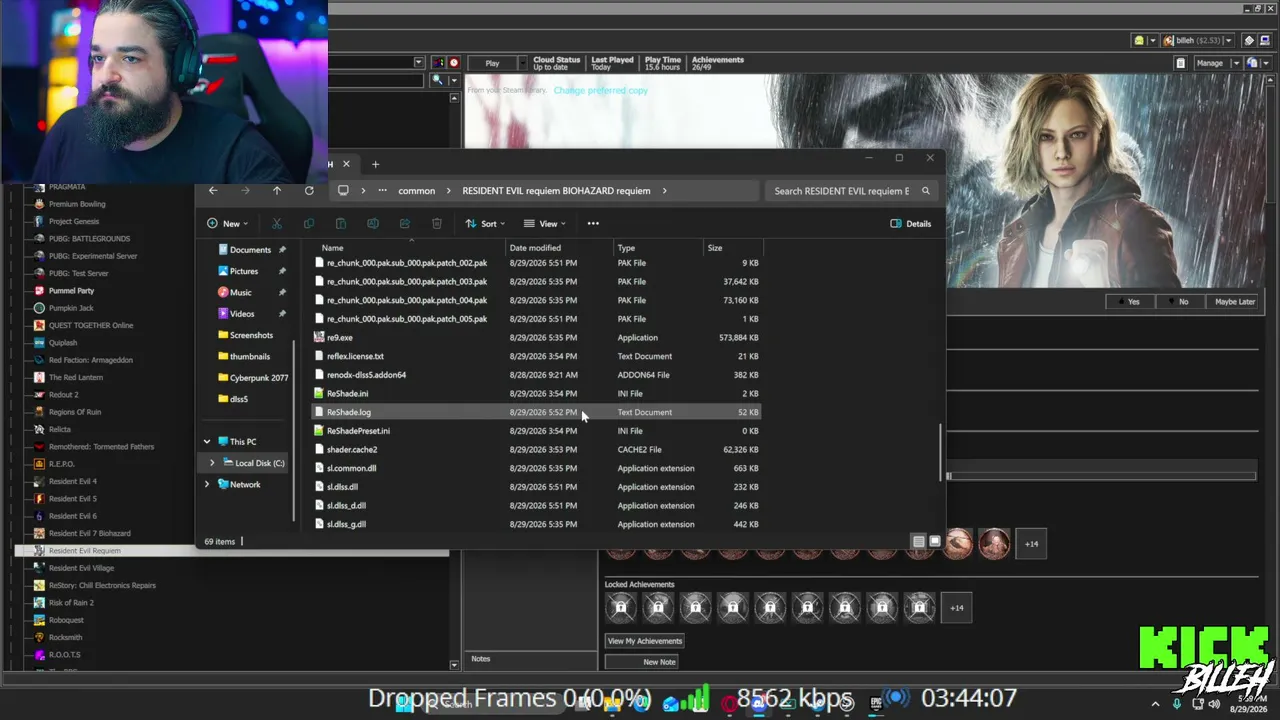Expand the This PC tree node
The height and width of the screenshot is (720, 1280).
pos(207,442)
